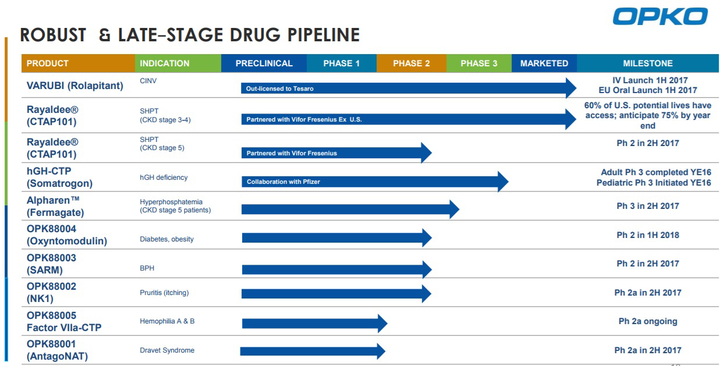Click the BPH indication
The height and width of the screenshot is (366, 720).
click(x=147, y=268)
